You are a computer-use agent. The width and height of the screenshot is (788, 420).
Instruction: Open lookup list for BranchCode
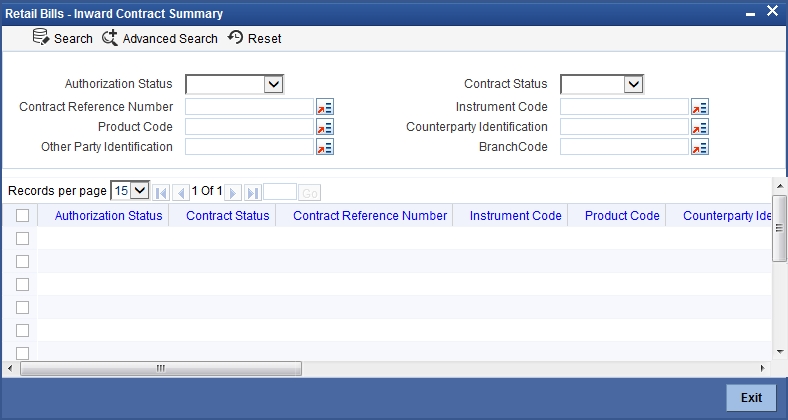click(x=700, y=147)
